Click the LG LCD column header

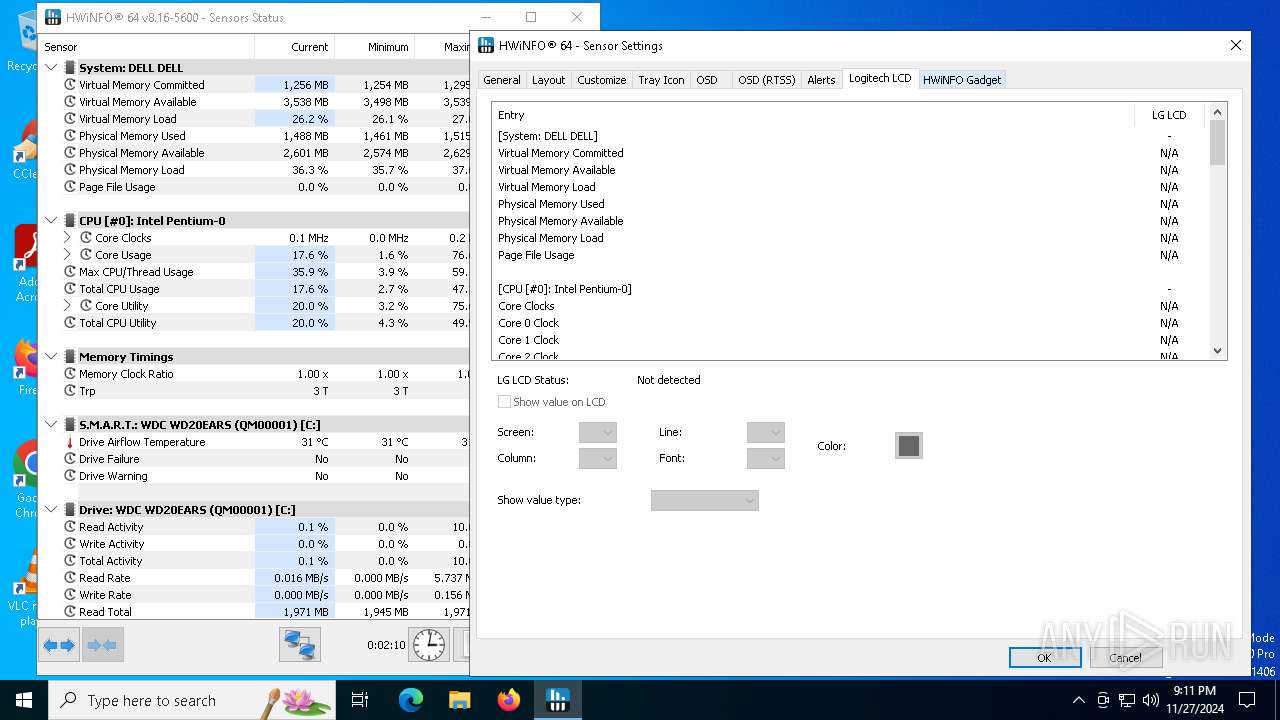pos(1169,115)
